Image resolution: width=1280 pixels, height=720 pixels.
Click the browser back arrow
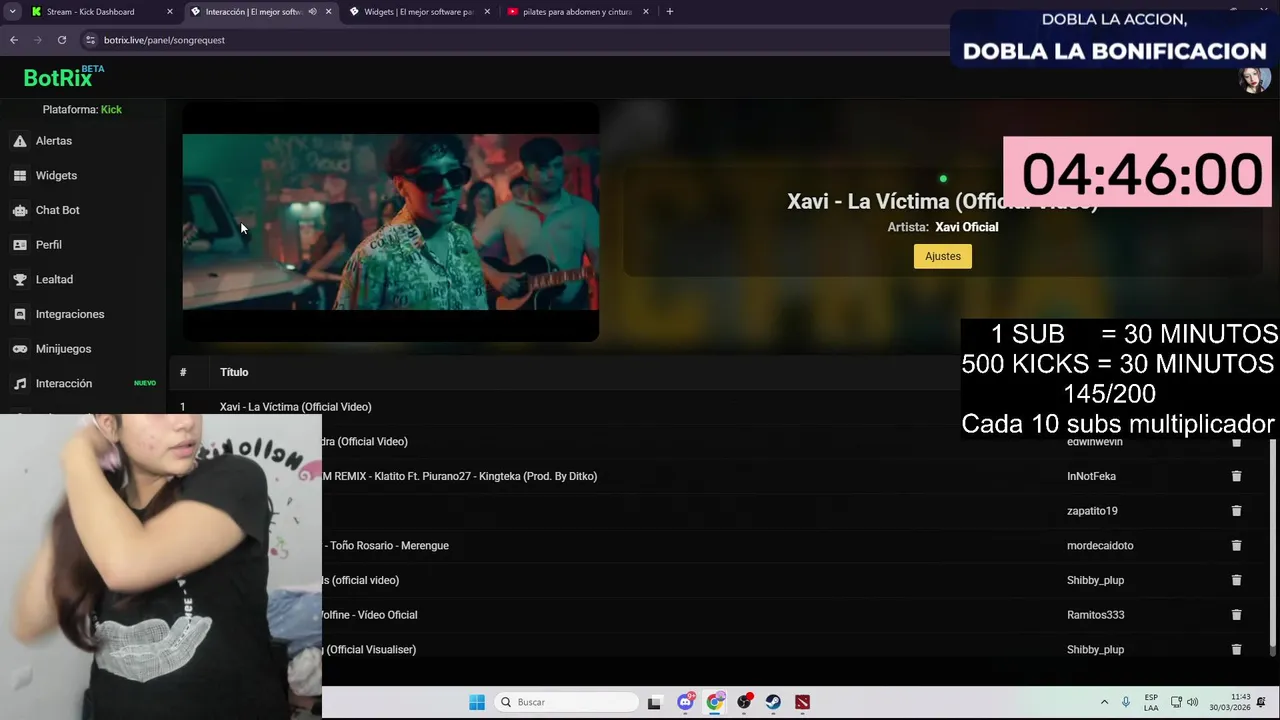[x=13, y=40]
